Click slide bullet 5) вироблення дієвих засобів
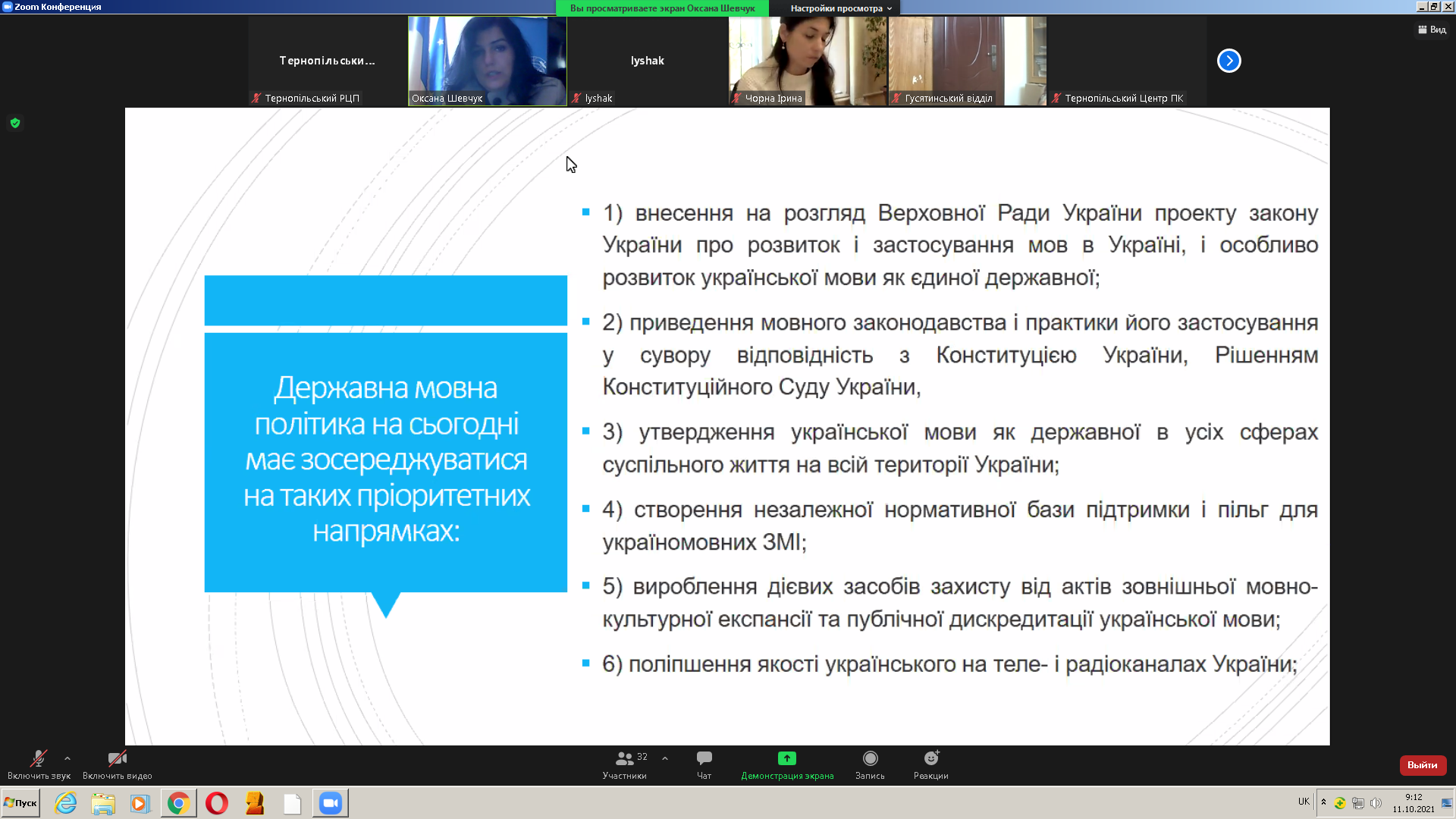Screen dimensions: 1456x819 tap(960, 603)
